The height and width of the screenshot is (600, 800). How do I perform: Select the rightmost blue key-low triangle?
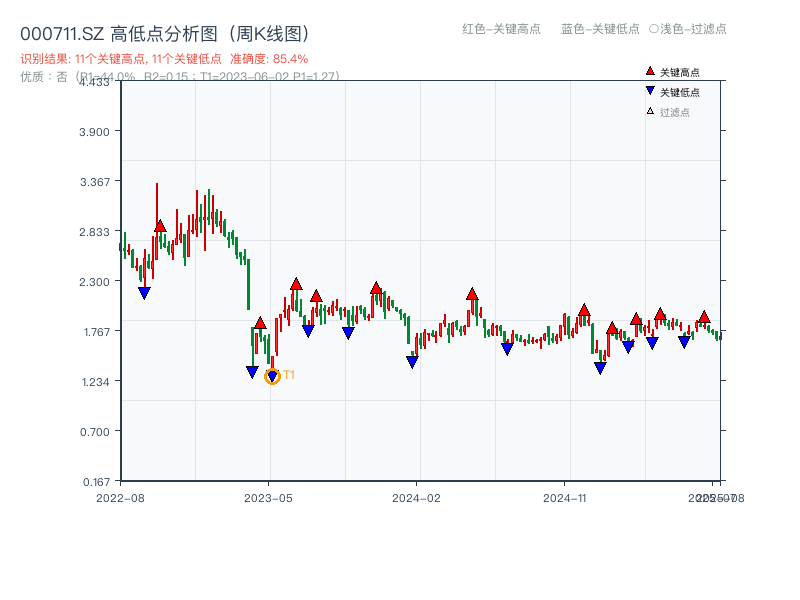[684, 342]
